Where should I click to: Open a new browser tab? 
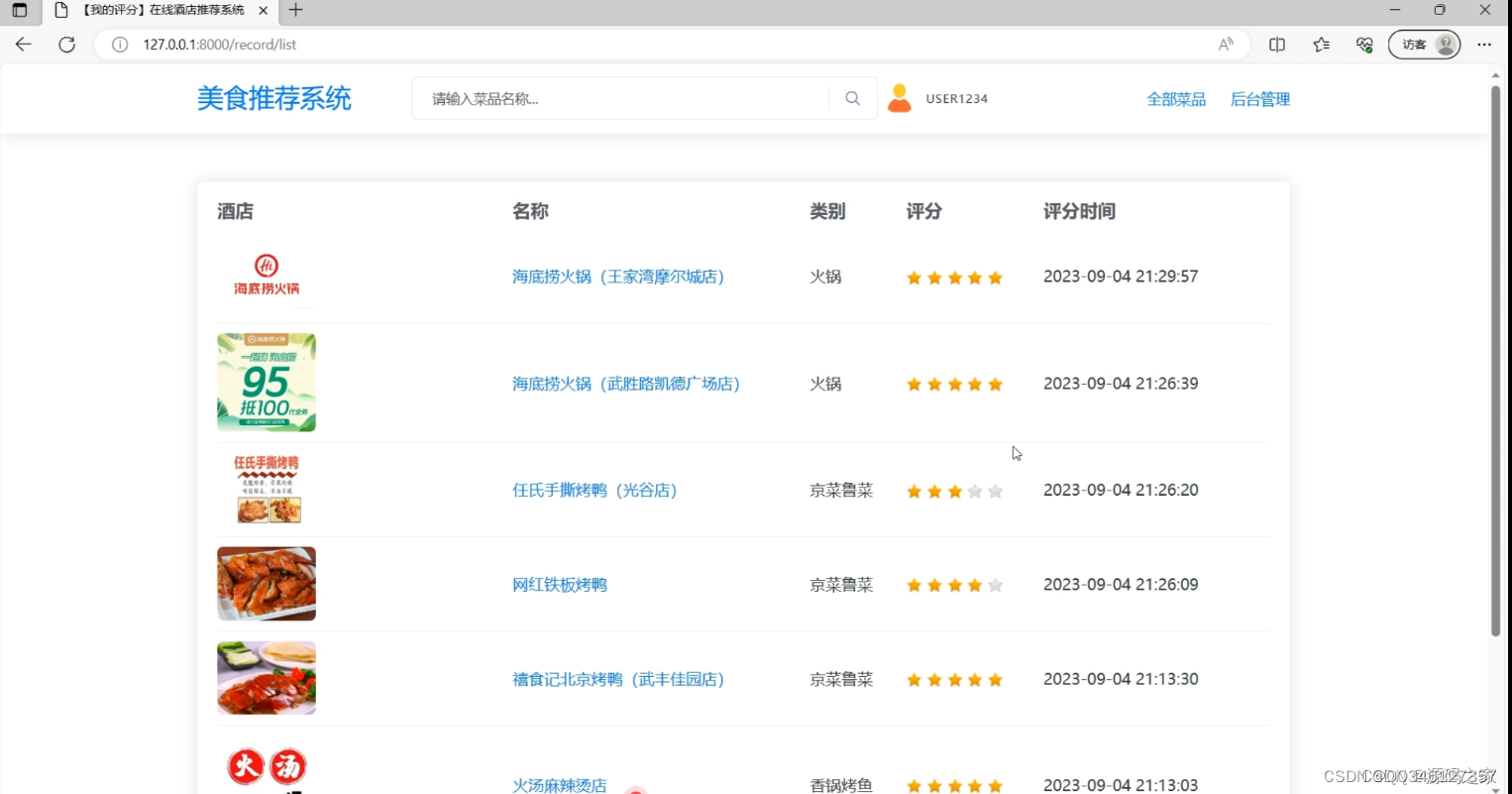(x=295, y=10)
